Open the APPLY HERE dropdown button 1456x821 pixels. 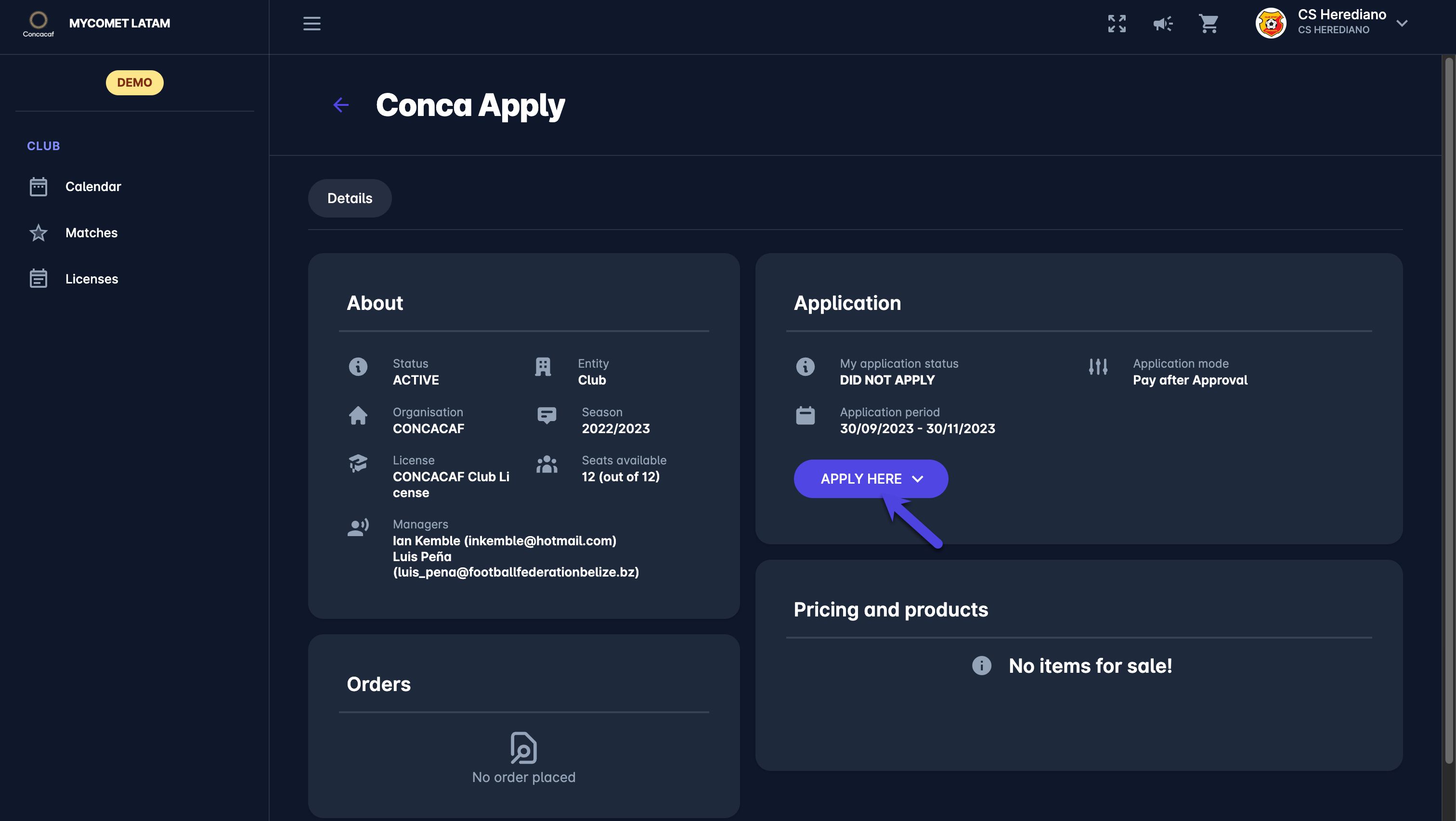(871, 478)
